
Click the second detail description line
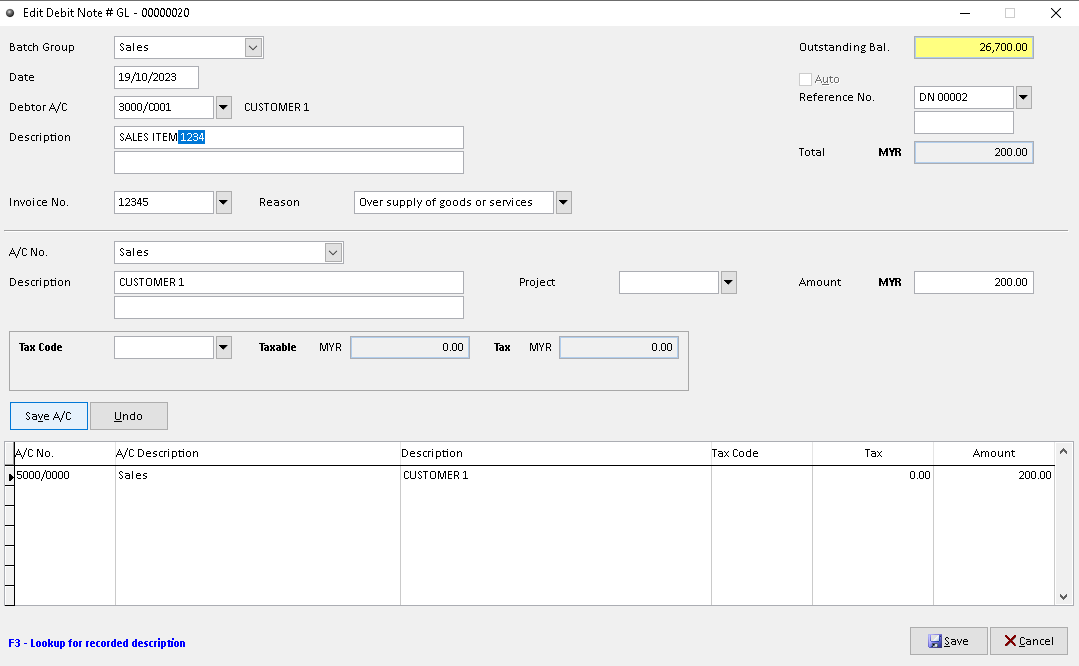pos(288,308)
